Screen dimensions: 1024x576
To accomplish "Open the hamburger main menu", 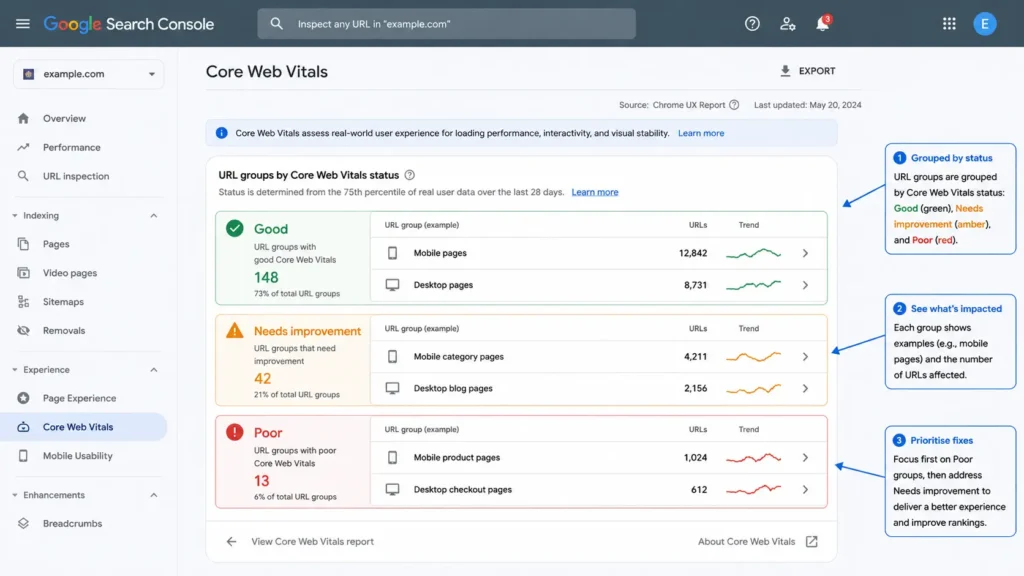I will [23, 24].
